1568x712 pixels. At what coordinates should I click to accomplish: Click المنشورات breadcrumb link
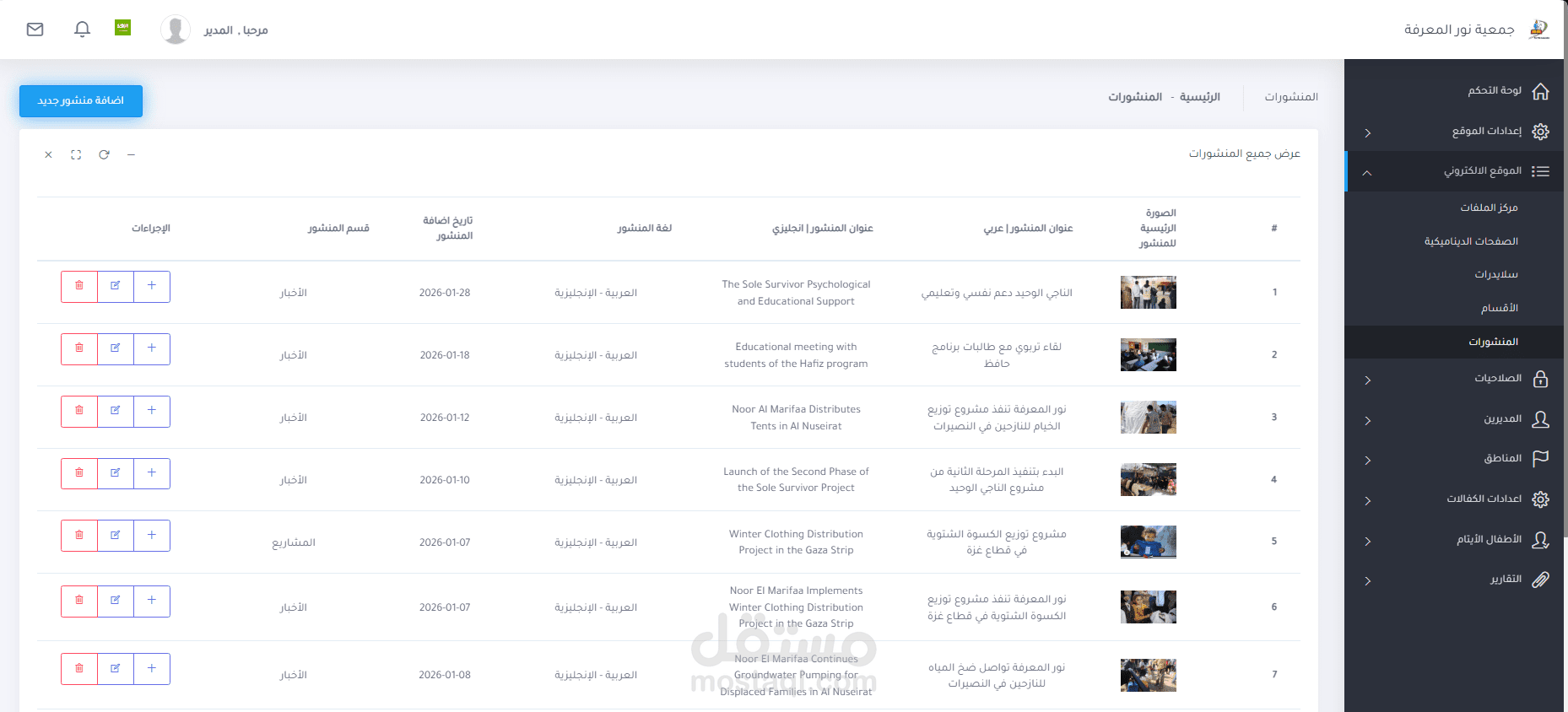[x=1135, y=97]
